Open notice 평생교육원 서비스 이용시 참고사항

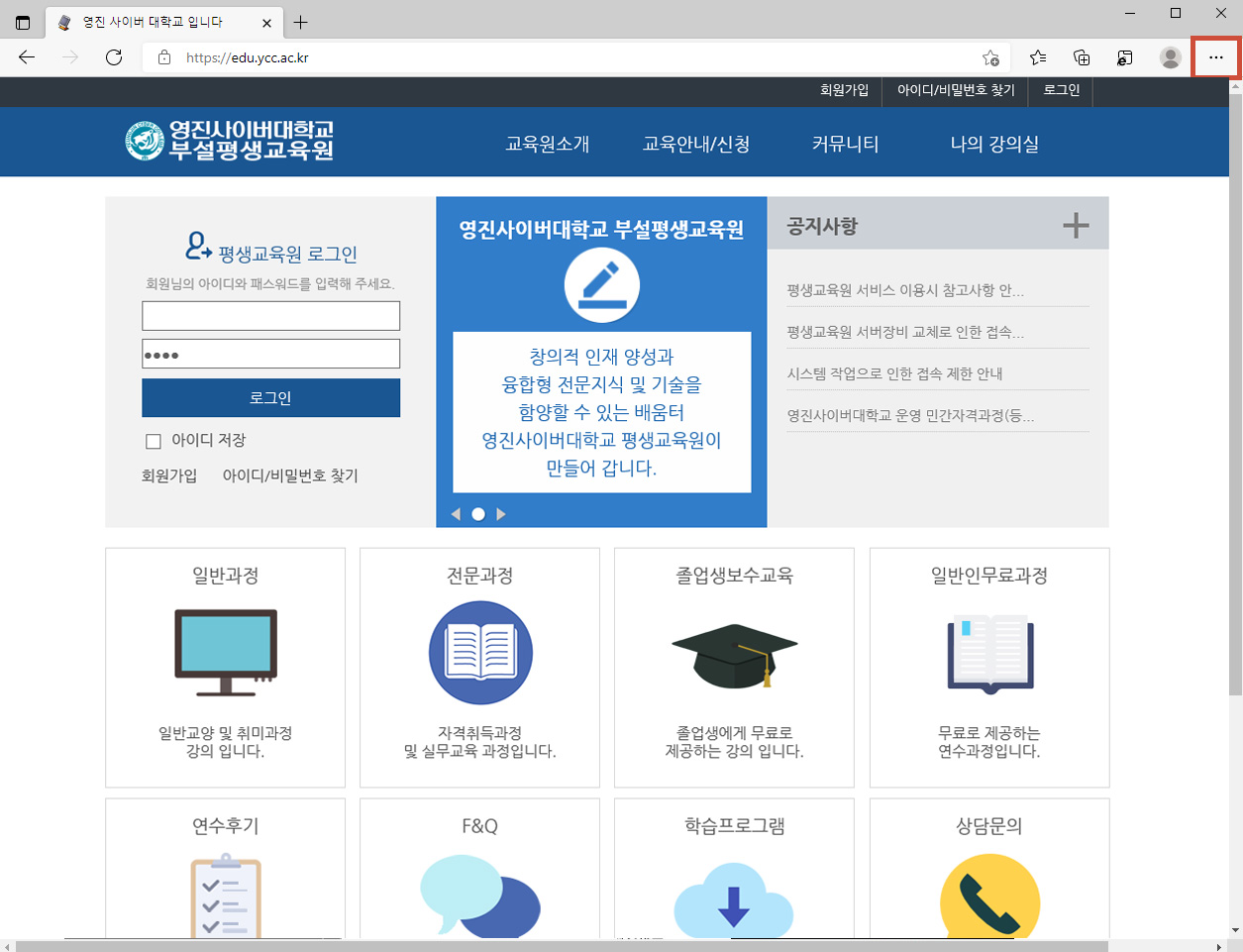pos(905,290)
